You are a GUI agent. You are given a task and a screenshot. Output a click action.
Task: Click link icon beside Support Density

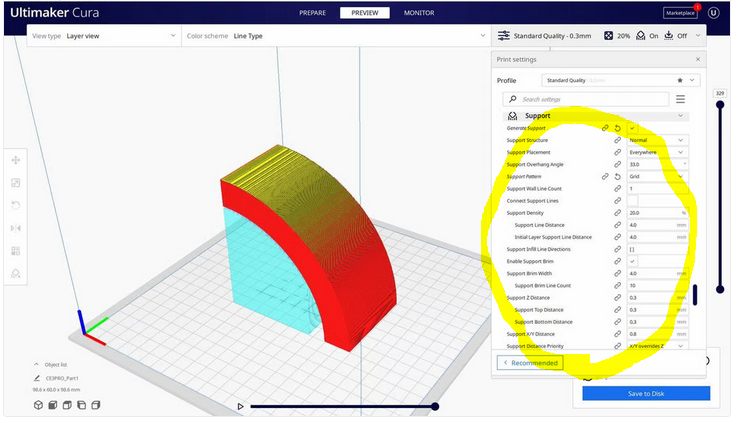pos(618,213)
